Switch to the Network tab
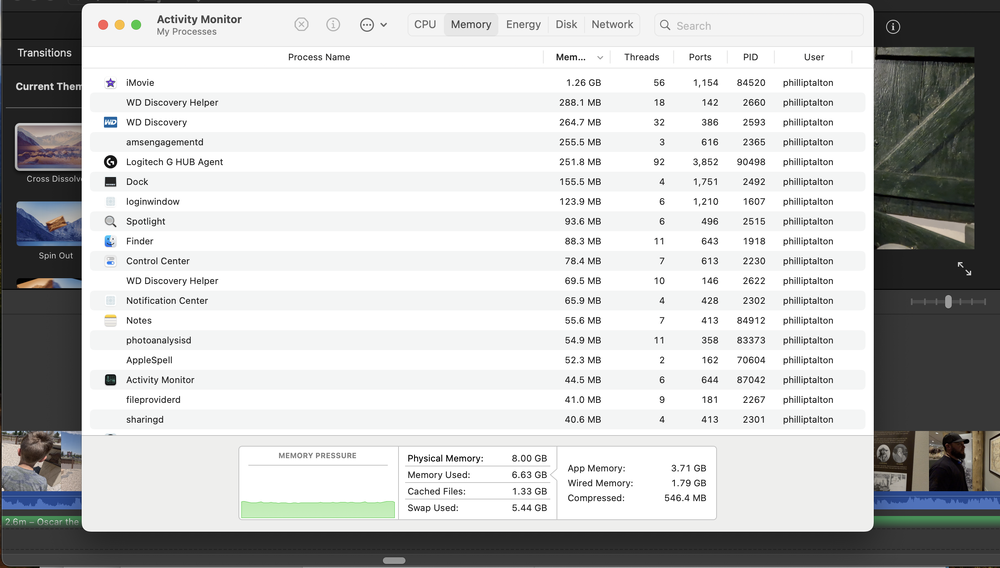 coord(612,24)
